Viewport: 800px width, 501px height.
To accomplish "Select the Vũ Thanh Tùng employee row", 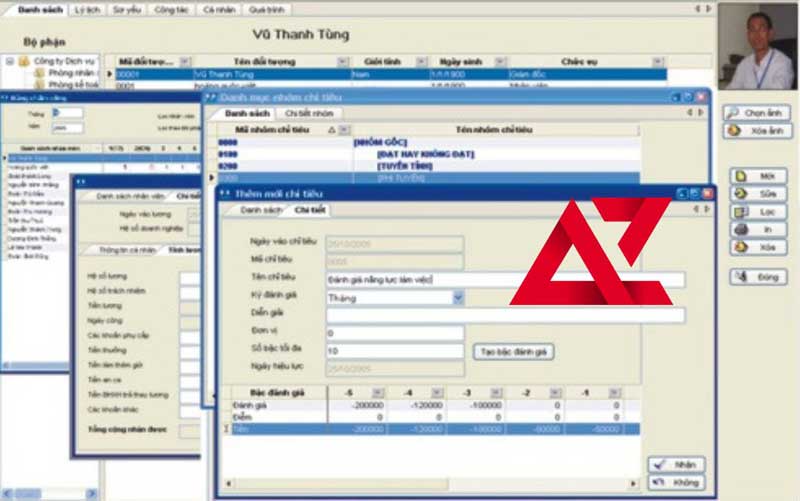I will point(391,74).
